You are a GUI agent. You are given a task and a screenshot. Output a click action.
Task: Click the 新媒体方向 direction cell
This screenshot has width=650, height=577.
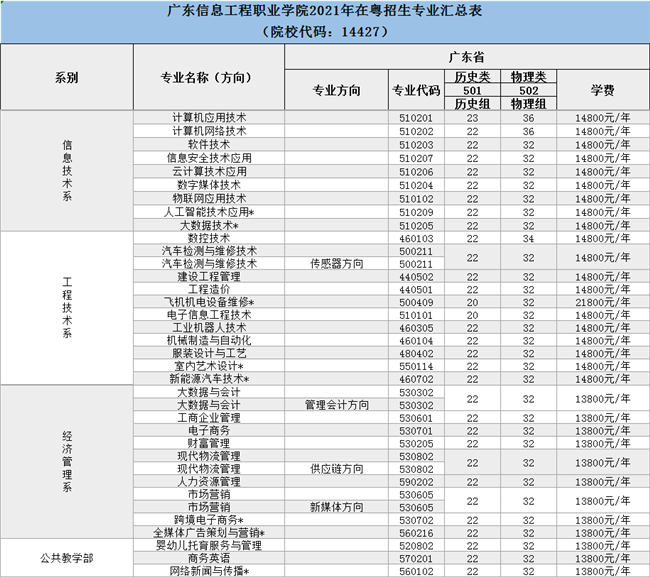pyautogui.click(x=337, y=507)
